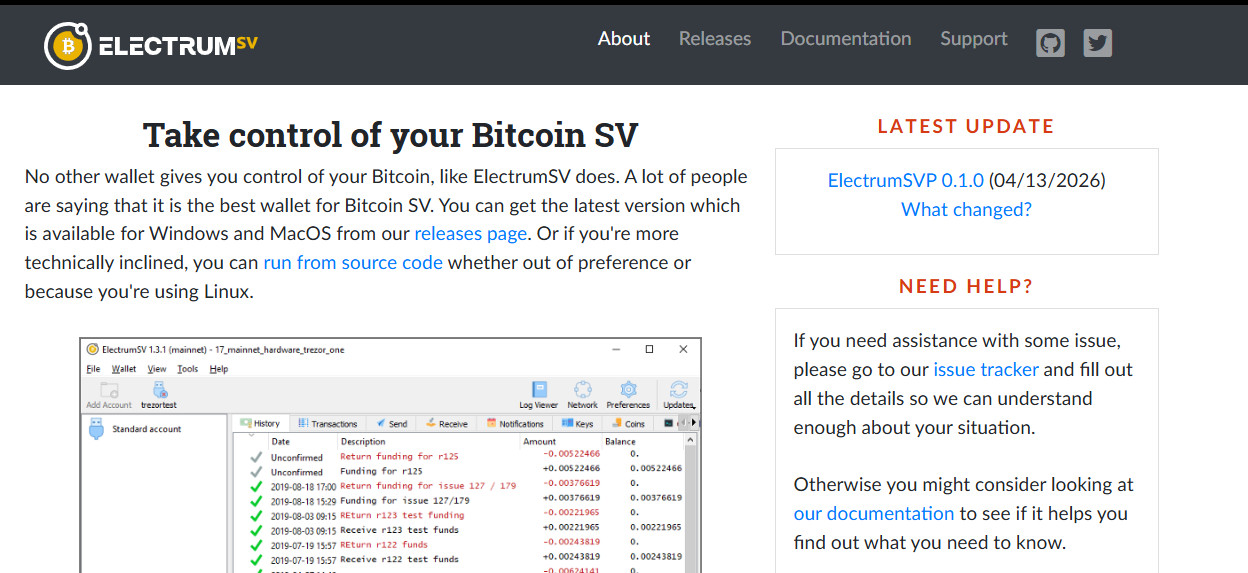Select 'Funding for r125' row
1248x573 pixels.
tap(467, 471)
